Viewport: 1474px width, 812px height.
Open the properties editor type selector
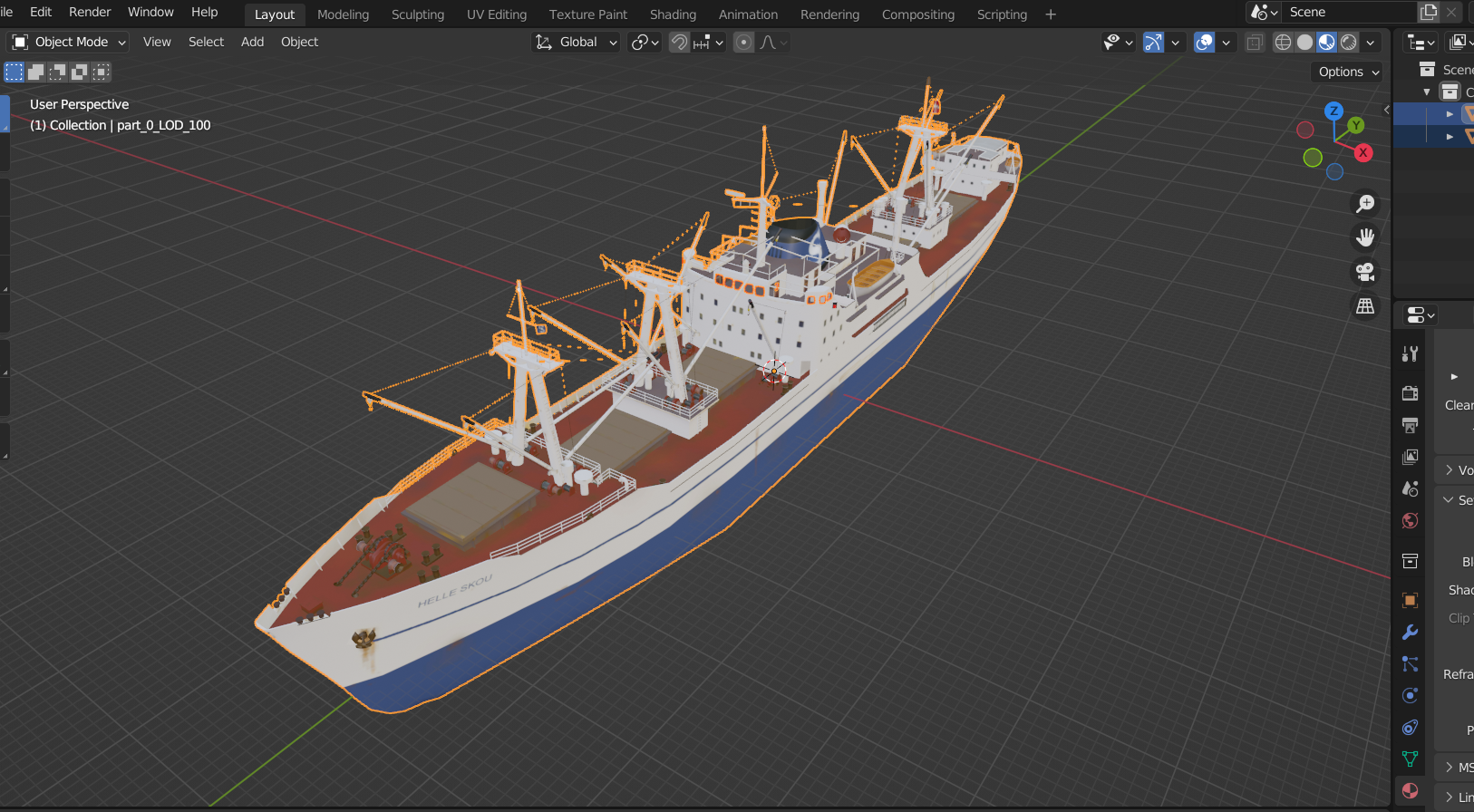coord(1420,314)
